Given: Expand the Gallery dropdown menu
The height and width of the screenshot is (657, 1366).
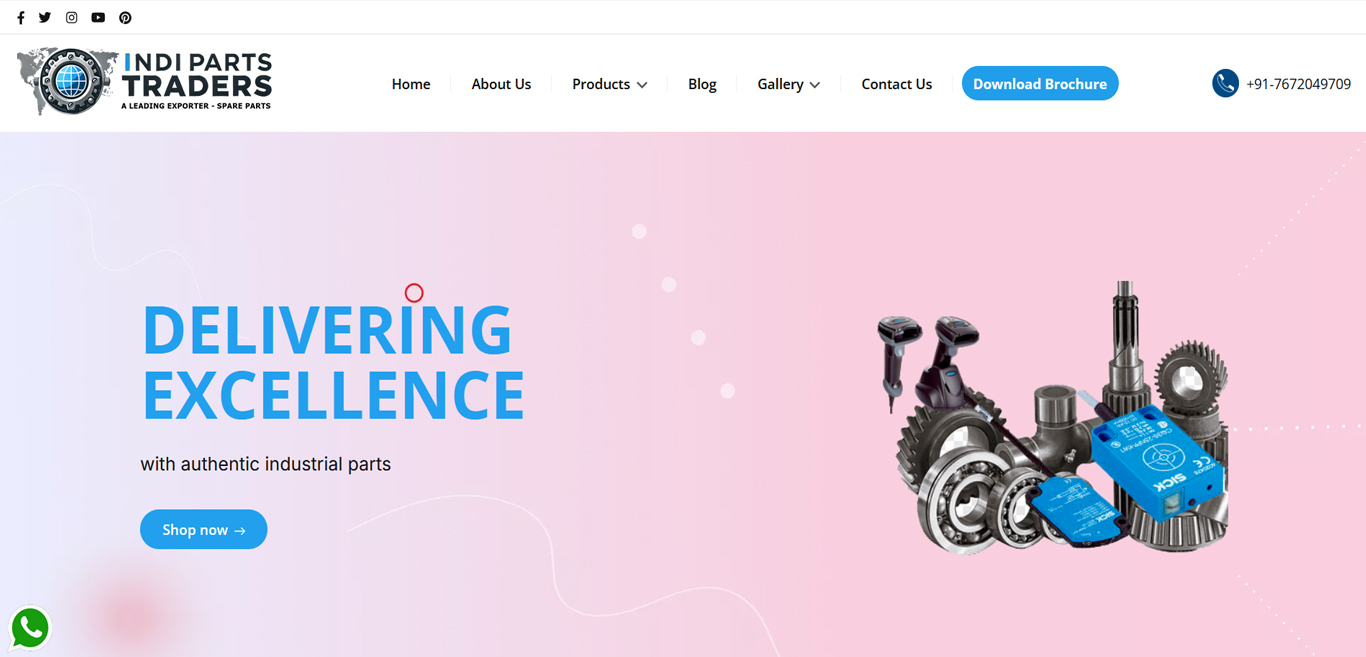Looking at the screenshot, I should (x=788, y=84).
